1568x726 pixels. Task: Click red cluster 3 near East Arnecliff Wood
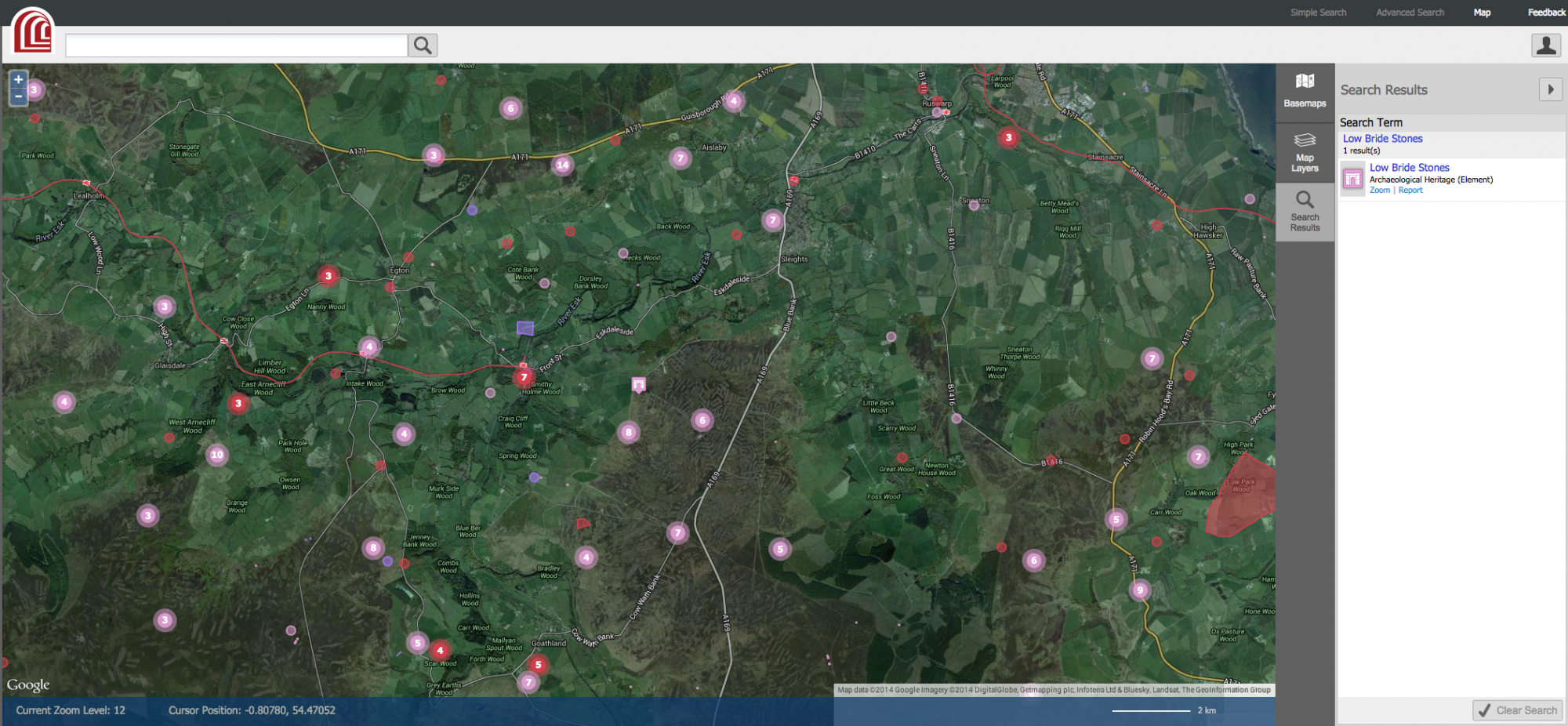[238, 403]
